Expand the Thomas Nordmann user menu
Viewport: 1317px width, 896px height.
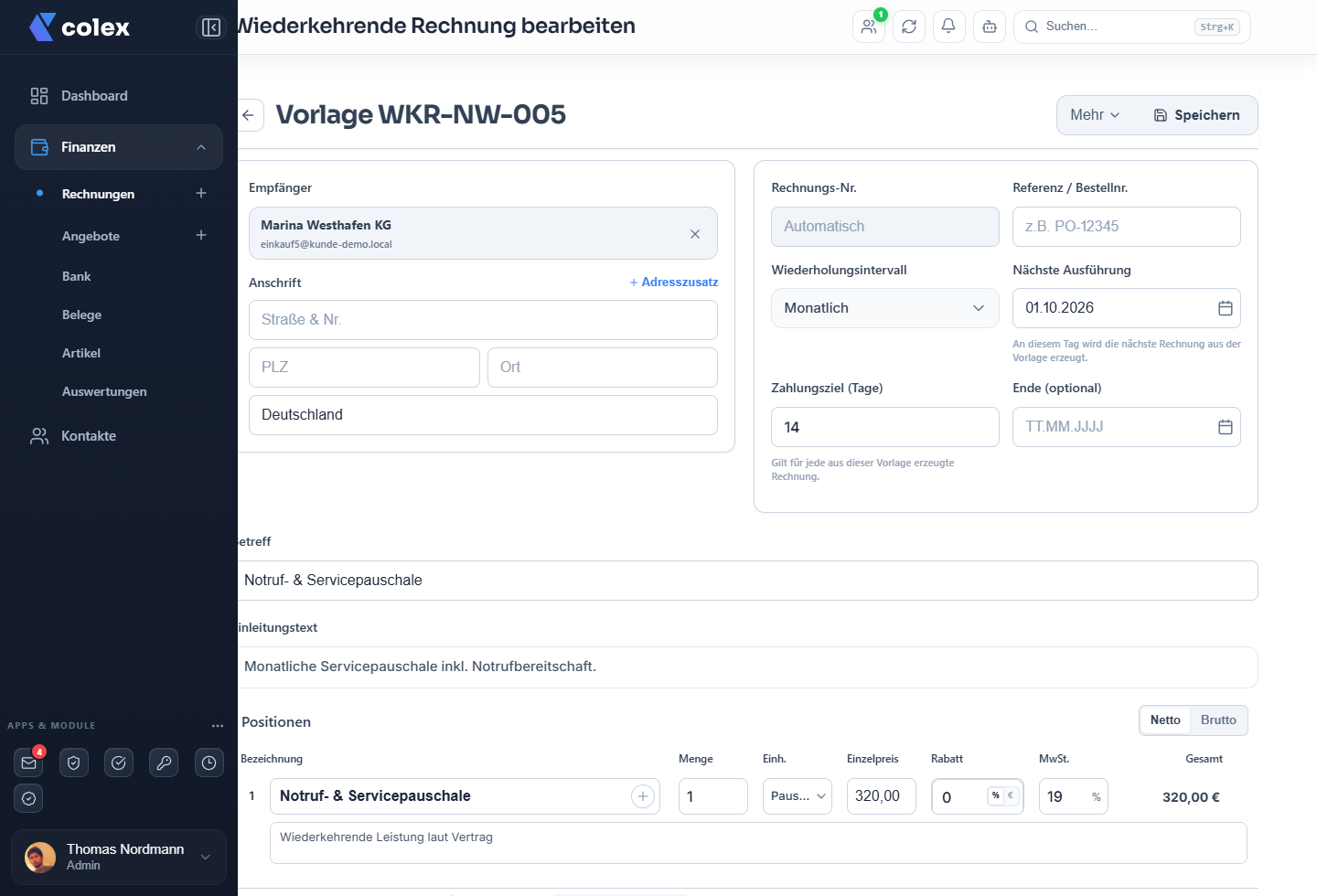(119, 857)
